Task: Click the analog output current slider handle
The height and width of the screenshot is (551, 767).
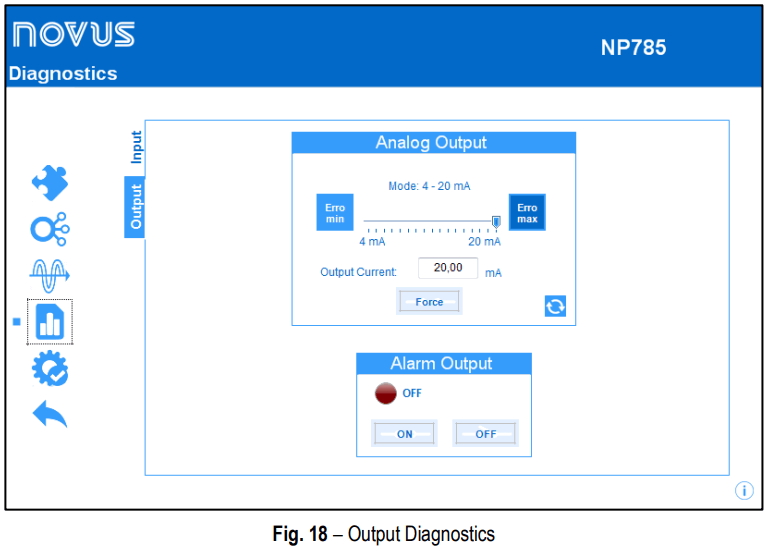Action: click(x=496, y=223)
